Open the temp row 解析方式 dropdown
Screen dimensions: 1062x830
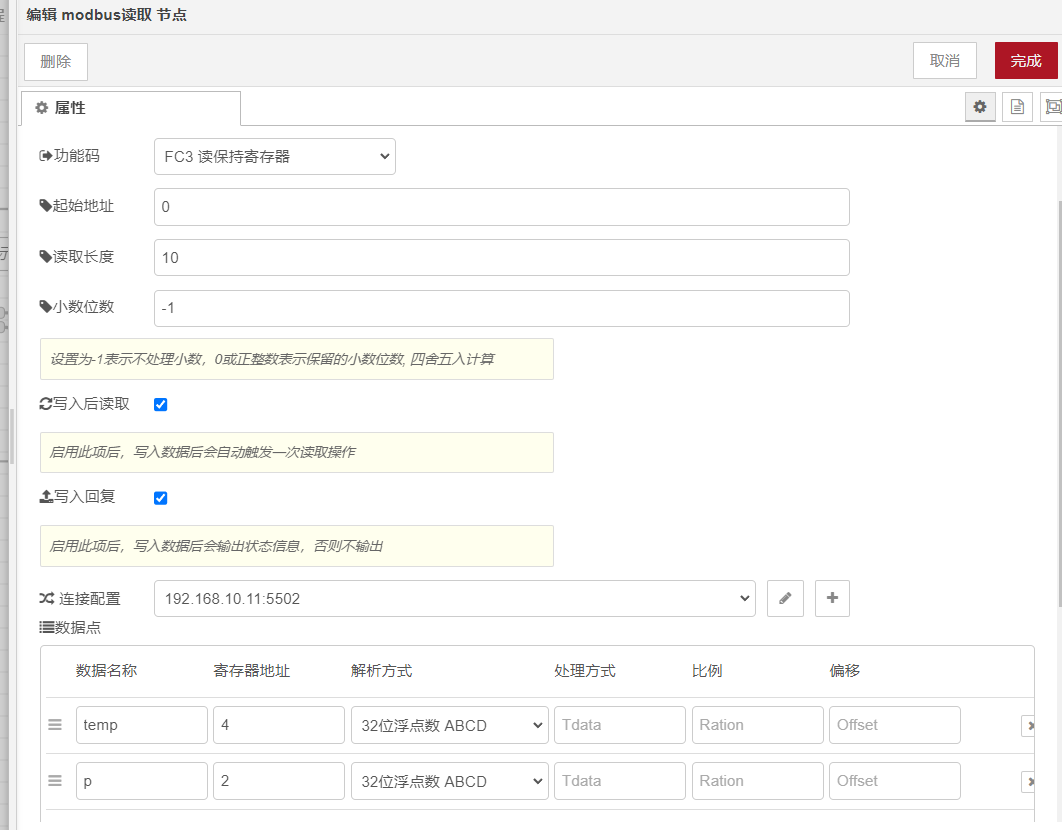pos(449,725)
